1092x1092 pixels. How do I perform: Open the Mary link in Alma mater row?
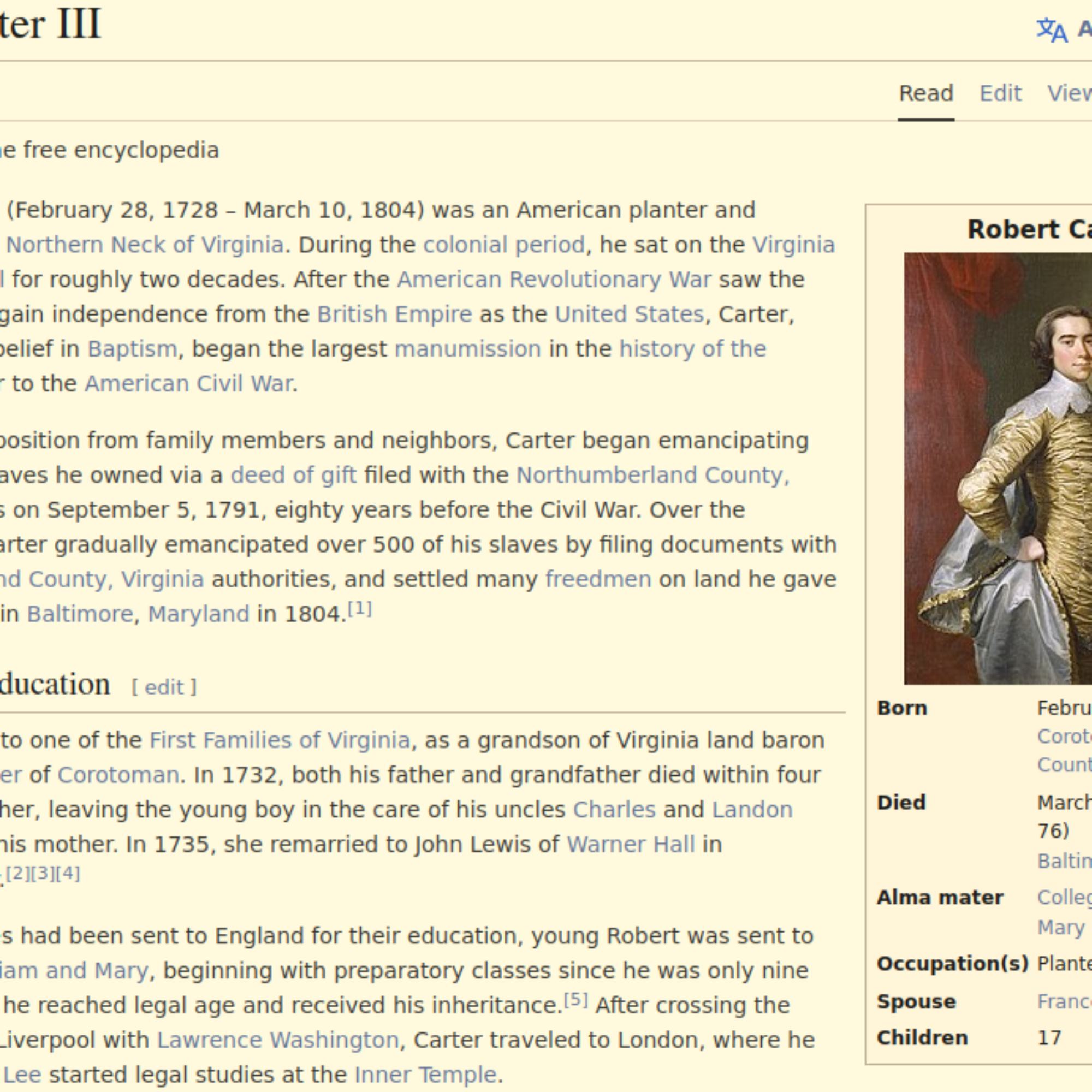point(1061,927)
